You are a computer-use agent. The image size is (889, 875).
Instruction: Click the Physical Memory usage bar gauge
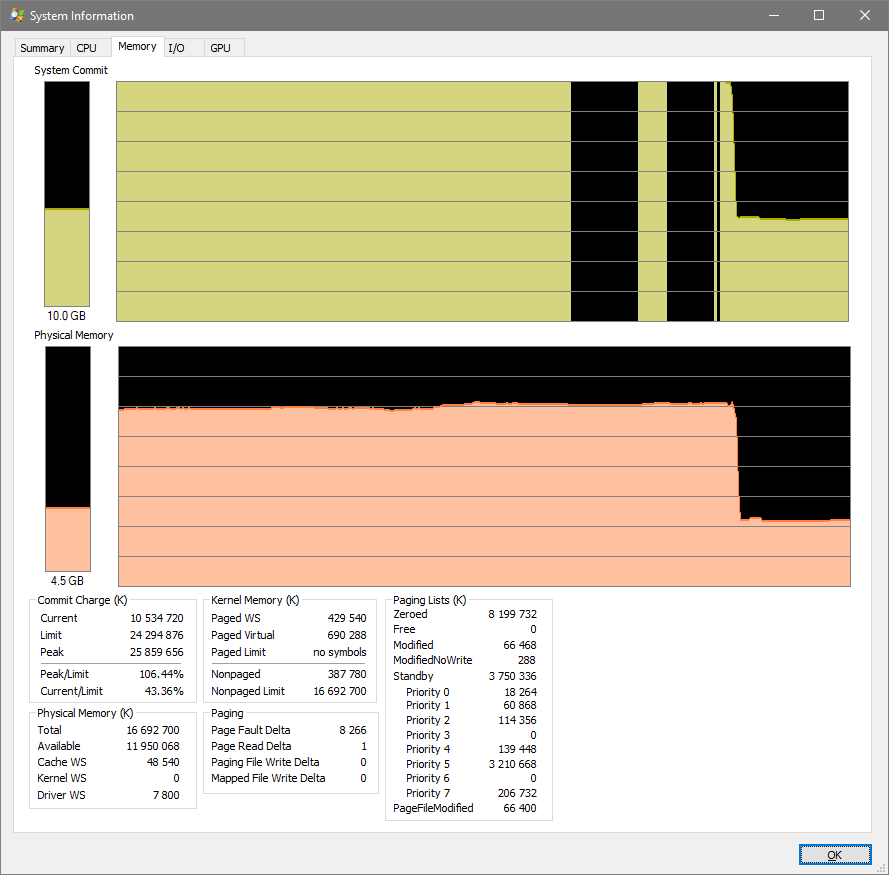coord(68,459)
